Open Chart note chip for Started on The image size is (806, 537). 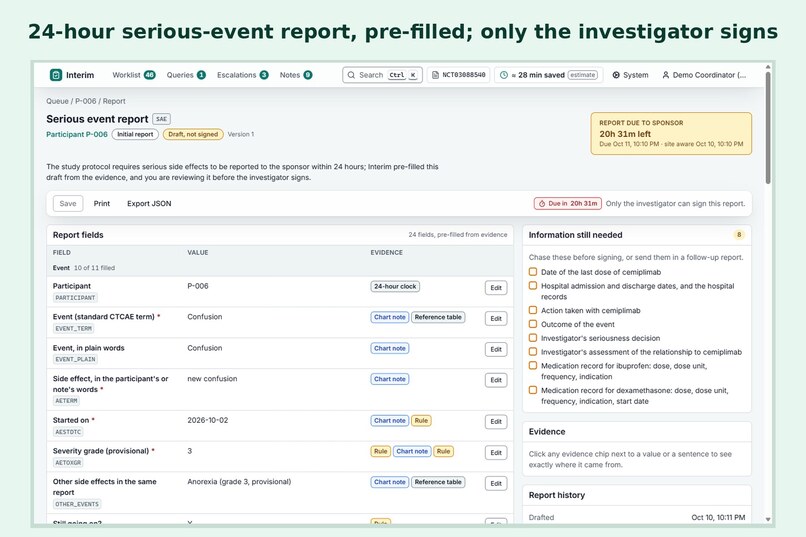(x=390, y=420)
